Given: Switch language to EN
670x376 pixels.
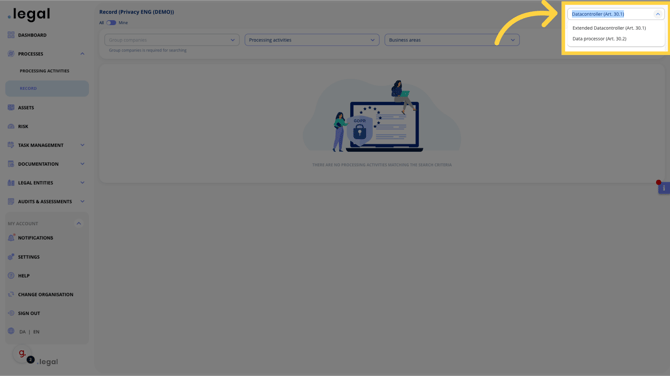Looking at the screenshot, I should point(36,332).
